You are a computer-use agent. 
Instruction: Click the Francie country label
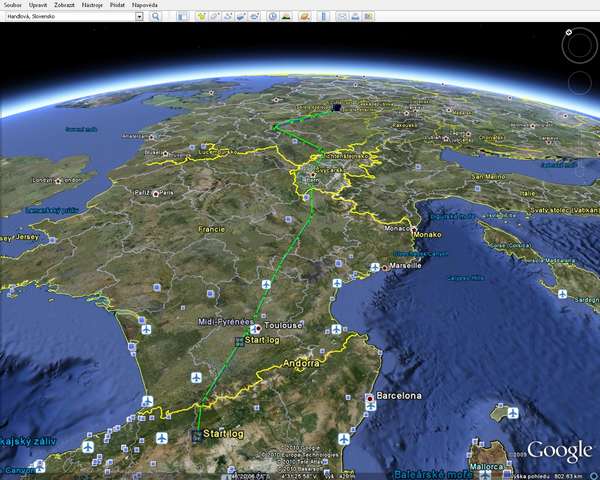coord(212,229)
